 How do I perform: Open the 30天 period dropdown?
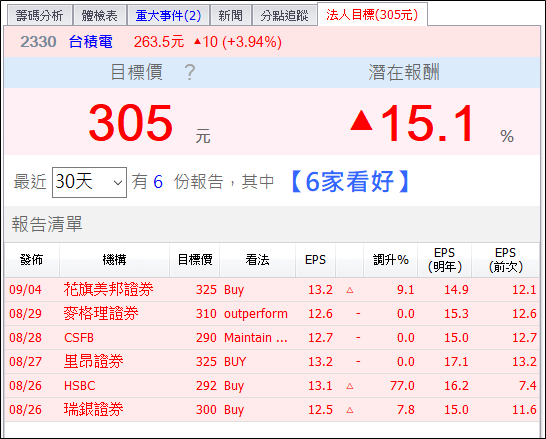click(89, 182)
